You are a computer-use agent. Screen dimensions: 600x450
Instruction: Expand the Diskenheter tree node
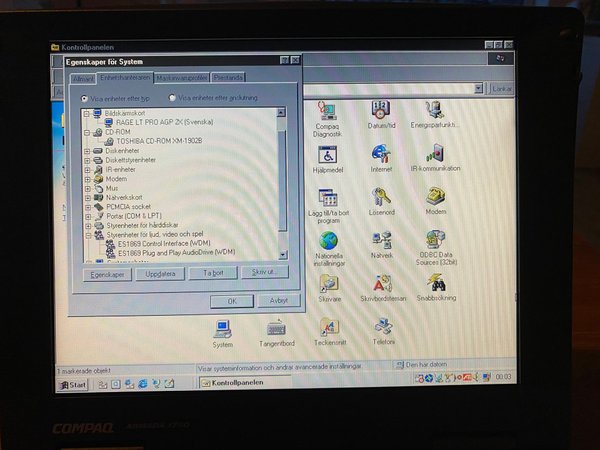[87, 151]
